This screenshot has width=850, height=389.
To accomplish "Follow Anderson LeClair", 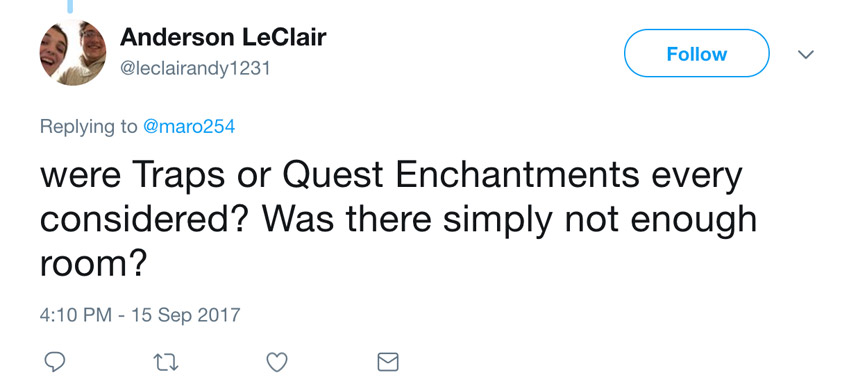I will (697, 53).
